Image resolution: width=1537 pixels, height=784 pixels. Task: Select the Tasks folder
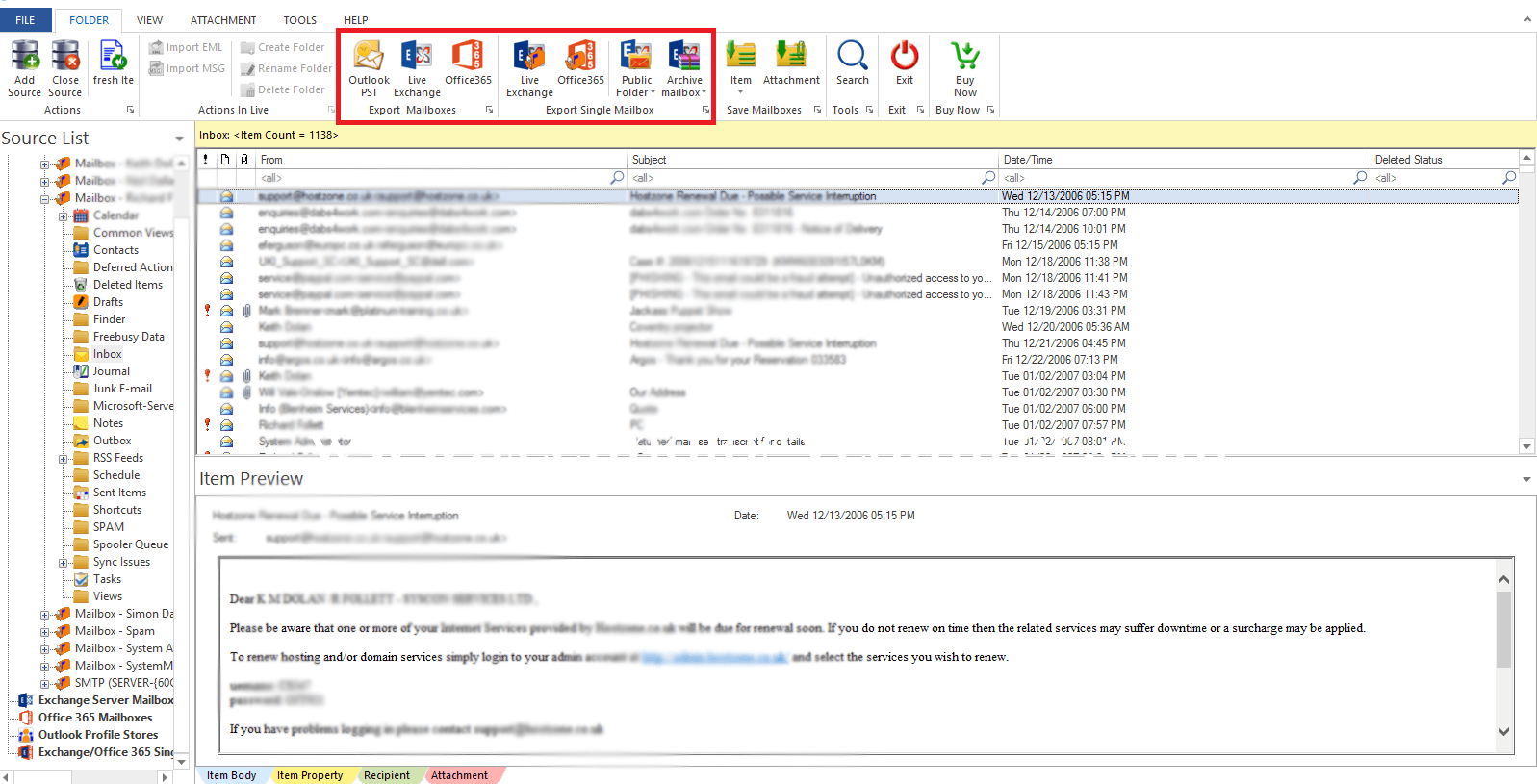pos(107,579)
